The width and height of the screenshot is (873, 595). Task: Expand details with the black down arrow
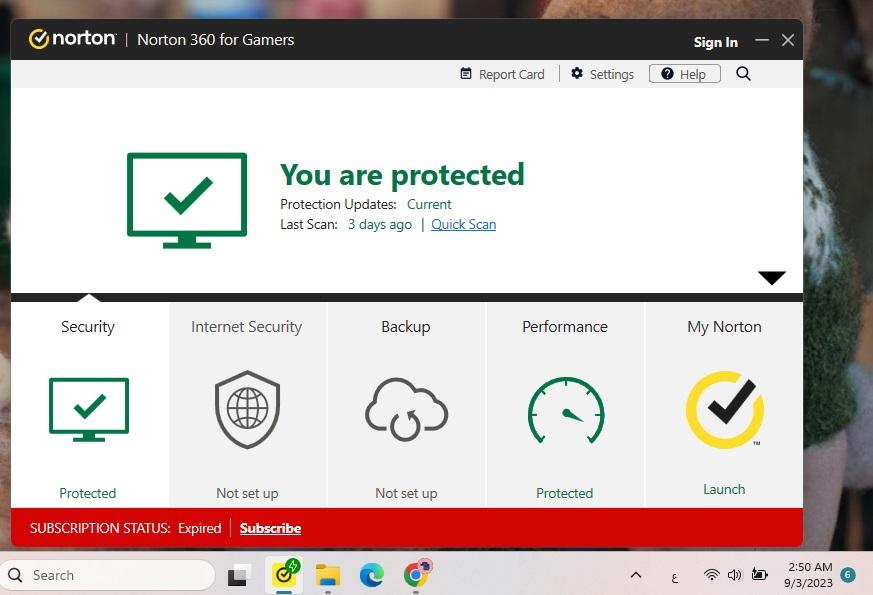pyautogui.click(x=772, y=277)
